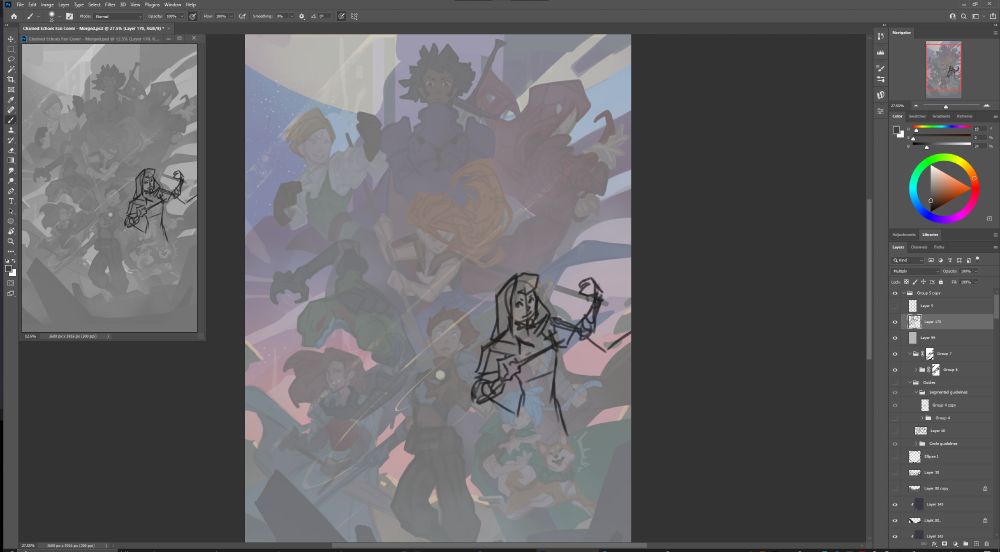1000x552 pixels.
Task: Toggle pressure for opacity icon
Action: pyautogui.click(x=192, y=16)
